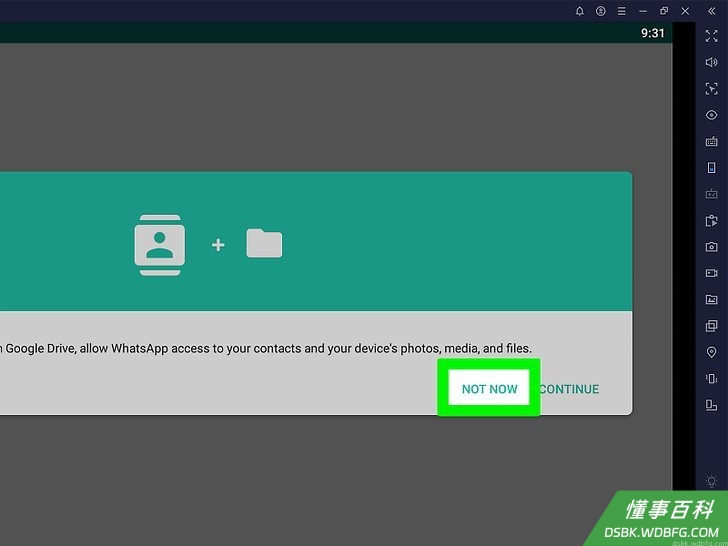Viewport: 728px width, 546px height.
Task: Click the NOT NOW button
Action: click(489, 388)
